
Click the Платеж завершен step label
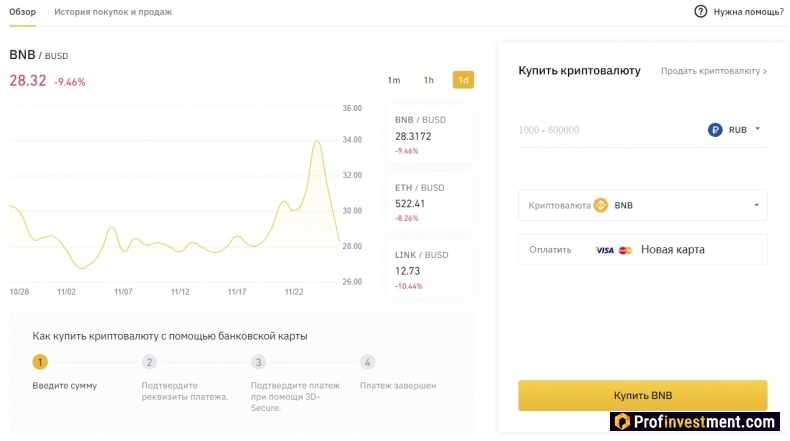click(398, 386)
